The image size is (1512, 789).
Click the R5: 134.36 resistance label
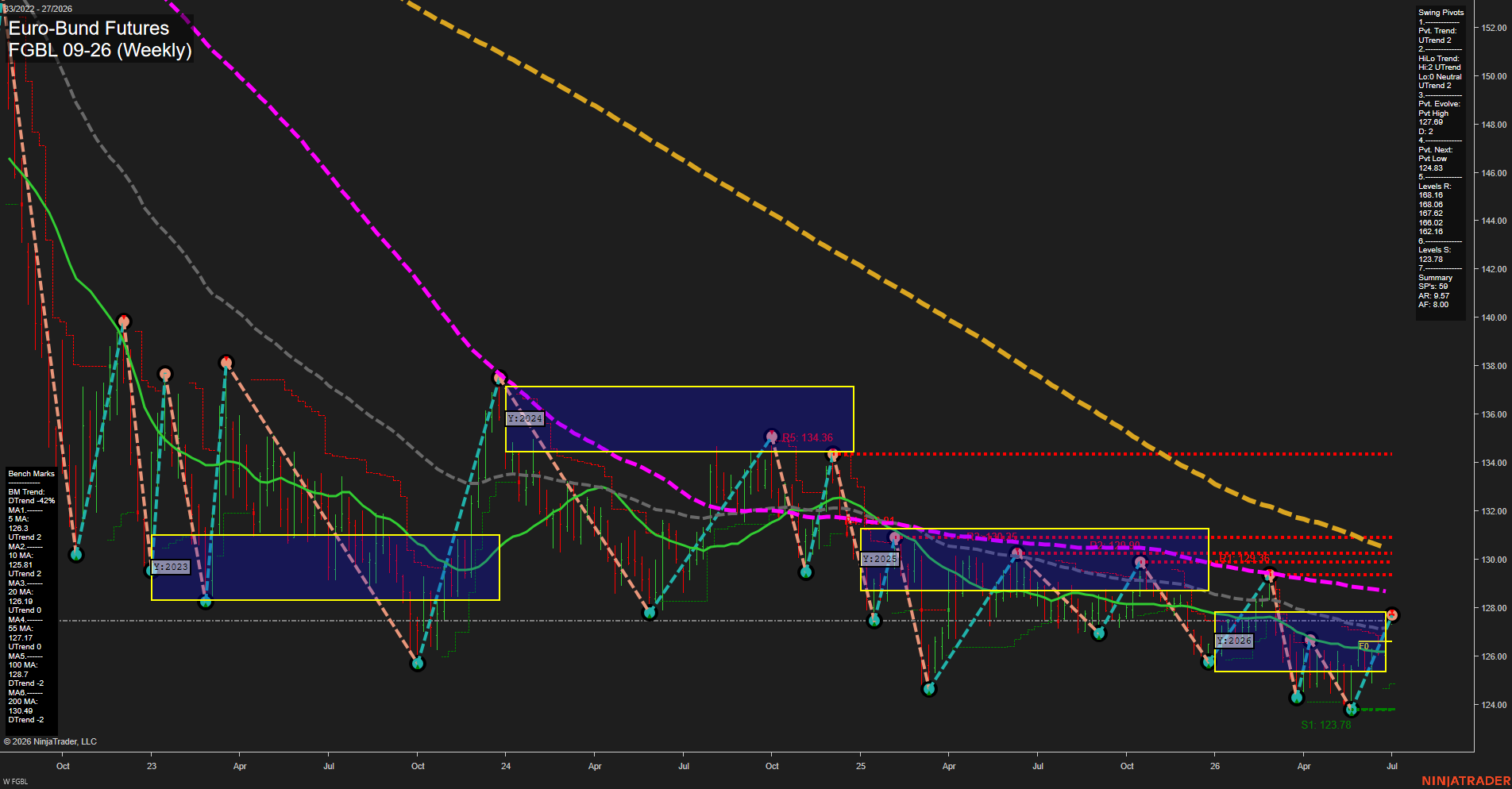(808, 438)
